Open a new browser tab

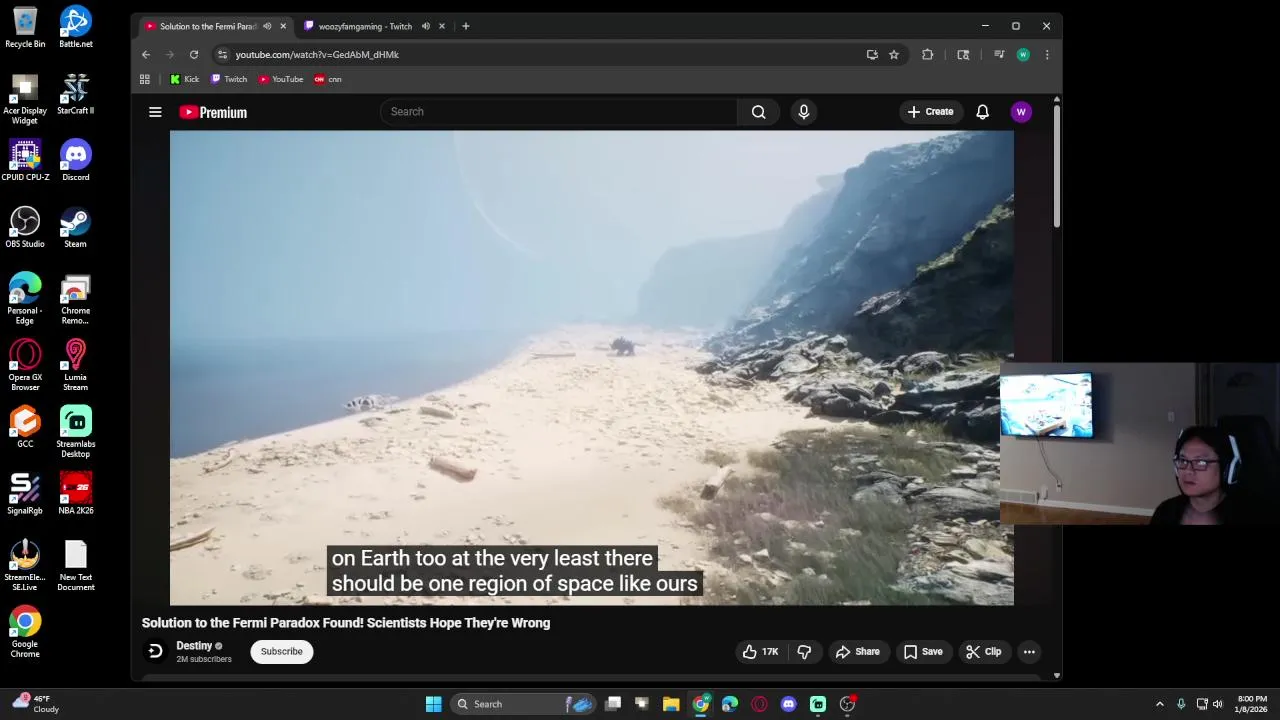pos(465,26)
